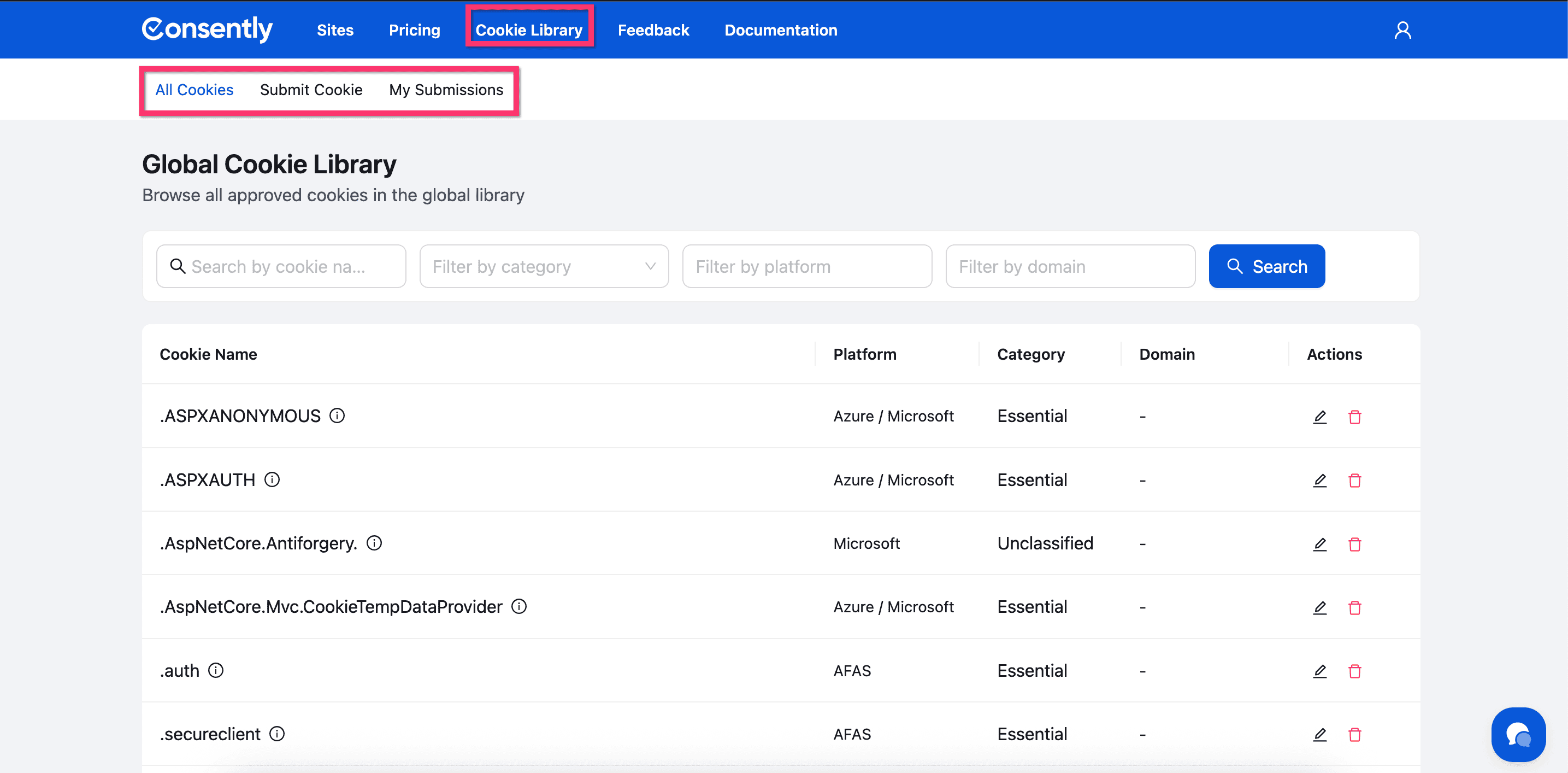Click the edit pencil for .ASPXANONYMOUS

point(1319,417)
